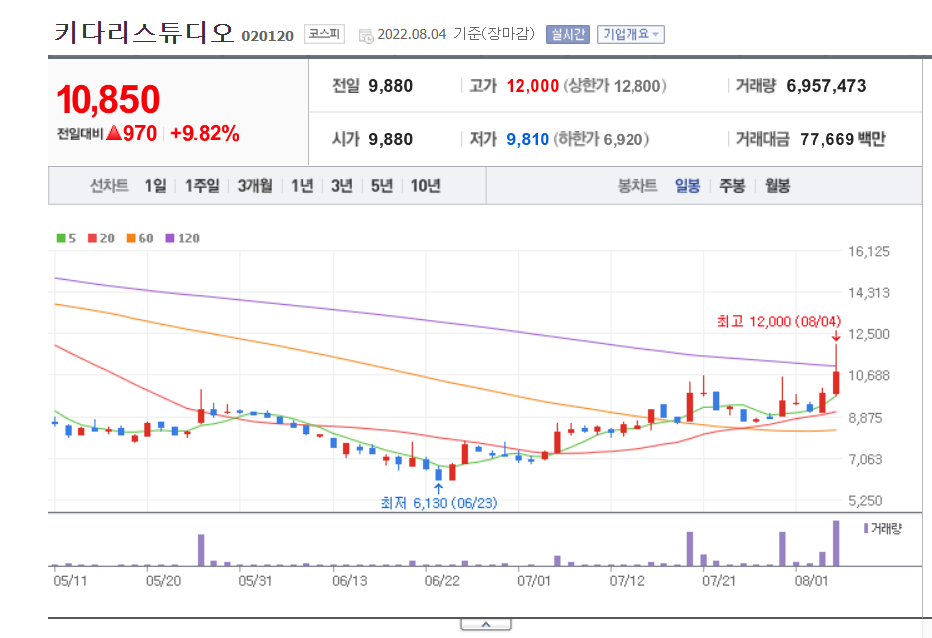Select the 3개월 line chart tab
This screenshot has width=932, height=638.
[x=255, y=186]
